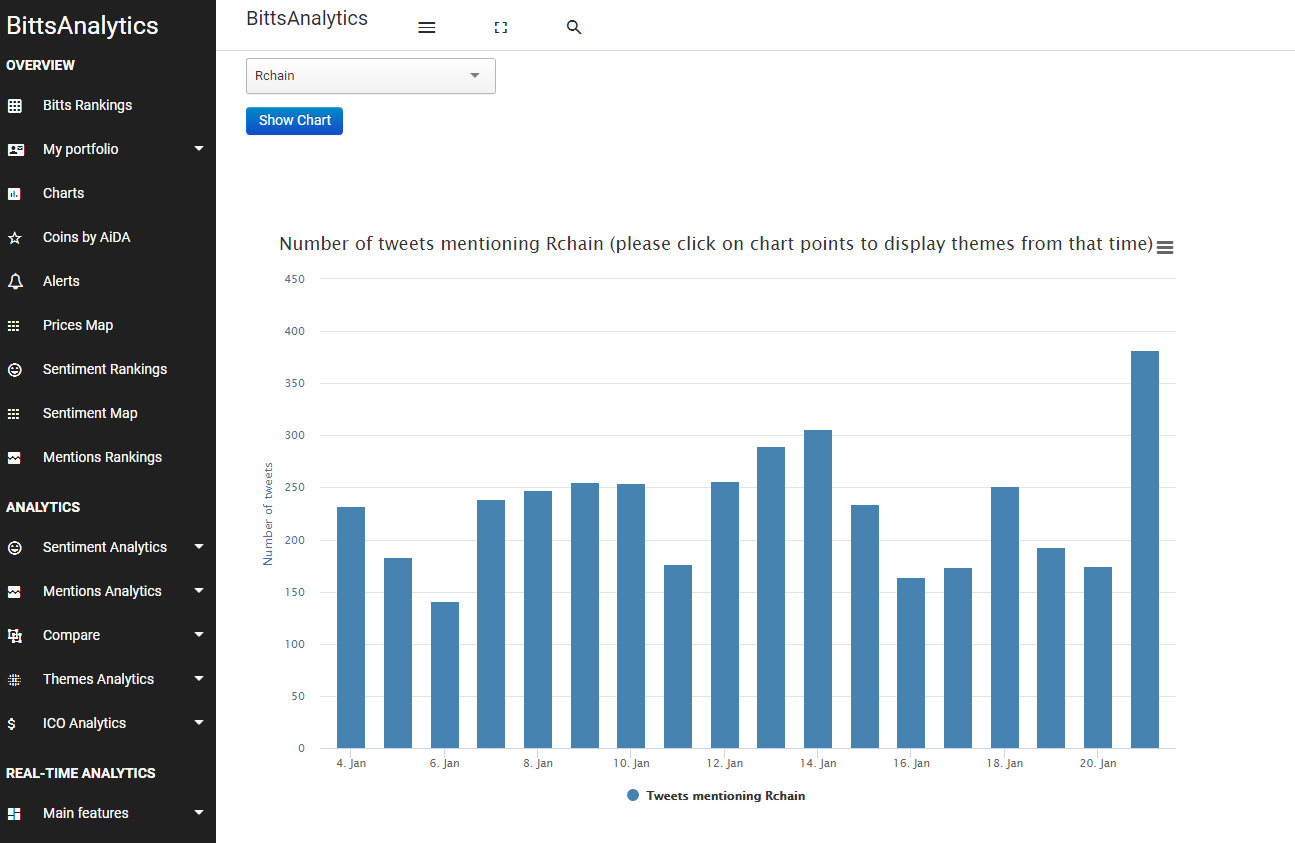Open search via magnifier icon
The image size is (1295, 843).
coord(574,28)
